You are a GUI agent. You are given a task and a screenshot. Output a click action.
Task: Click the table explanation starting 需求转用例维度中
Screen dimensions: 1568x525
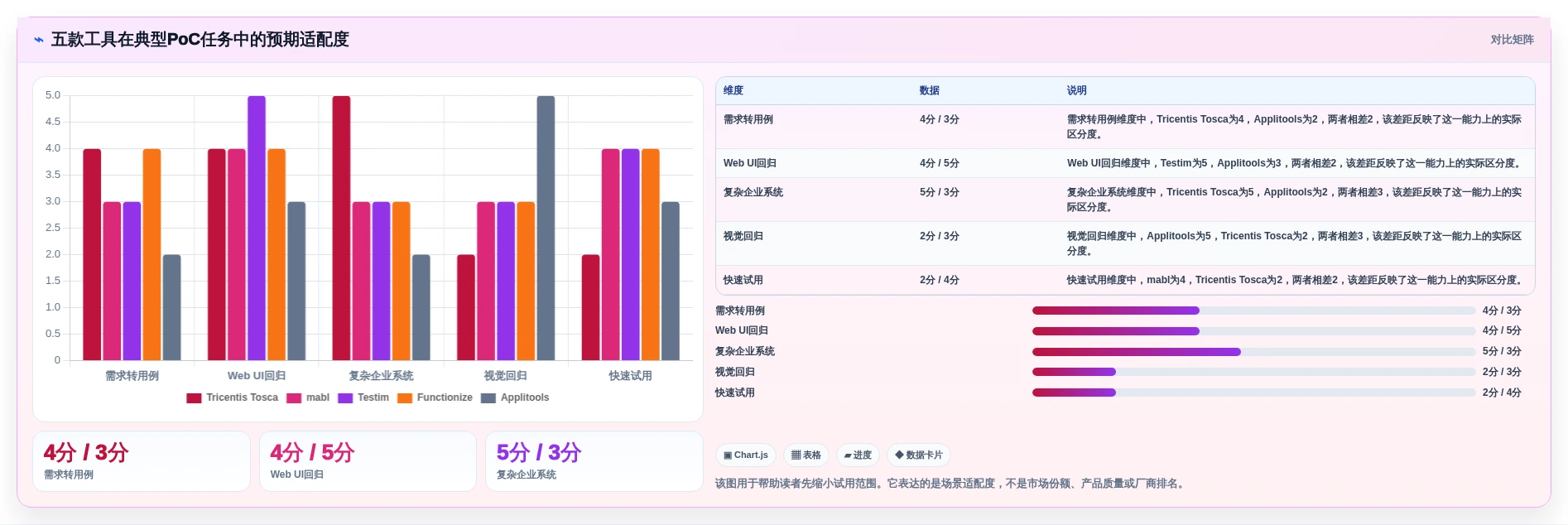(1294, 127)
